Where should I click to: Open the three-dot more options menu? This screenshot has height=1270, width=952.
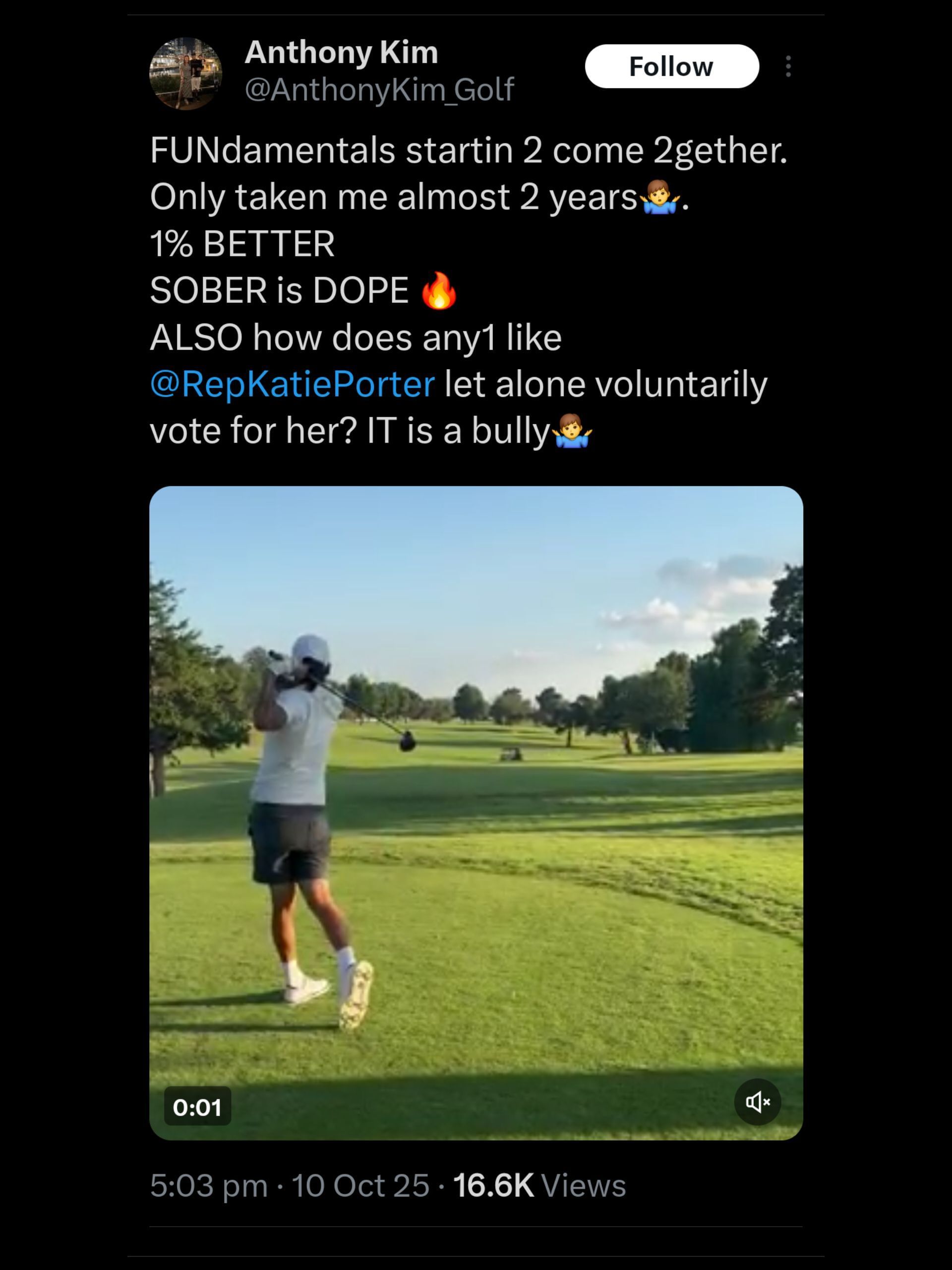tap(788, 66)
